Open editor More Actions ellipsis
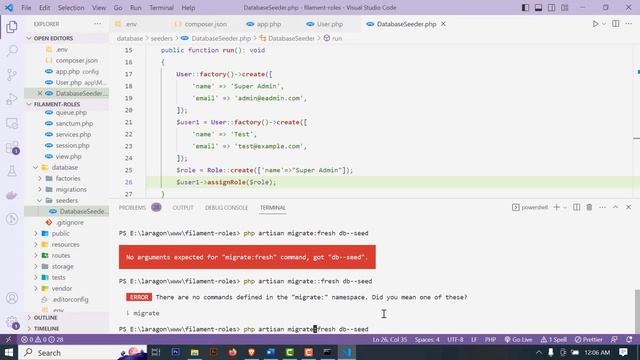 (x=629, y=24)
